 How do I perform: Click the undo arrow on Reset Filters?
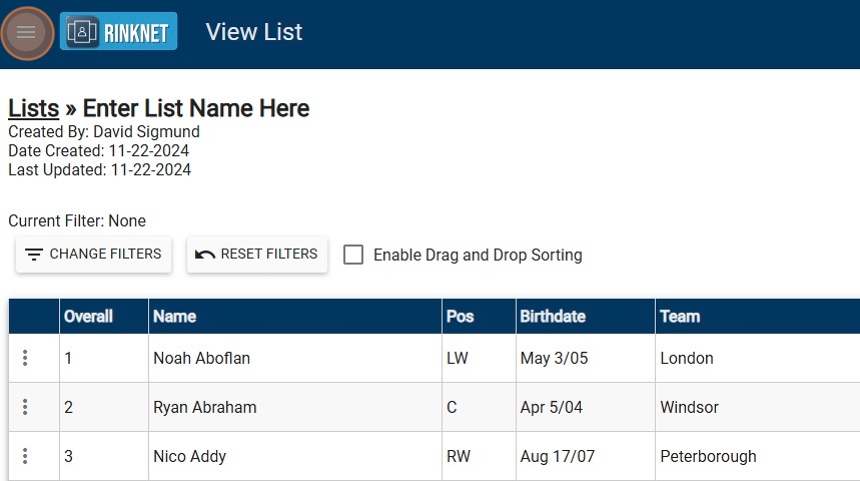point(205,255)
